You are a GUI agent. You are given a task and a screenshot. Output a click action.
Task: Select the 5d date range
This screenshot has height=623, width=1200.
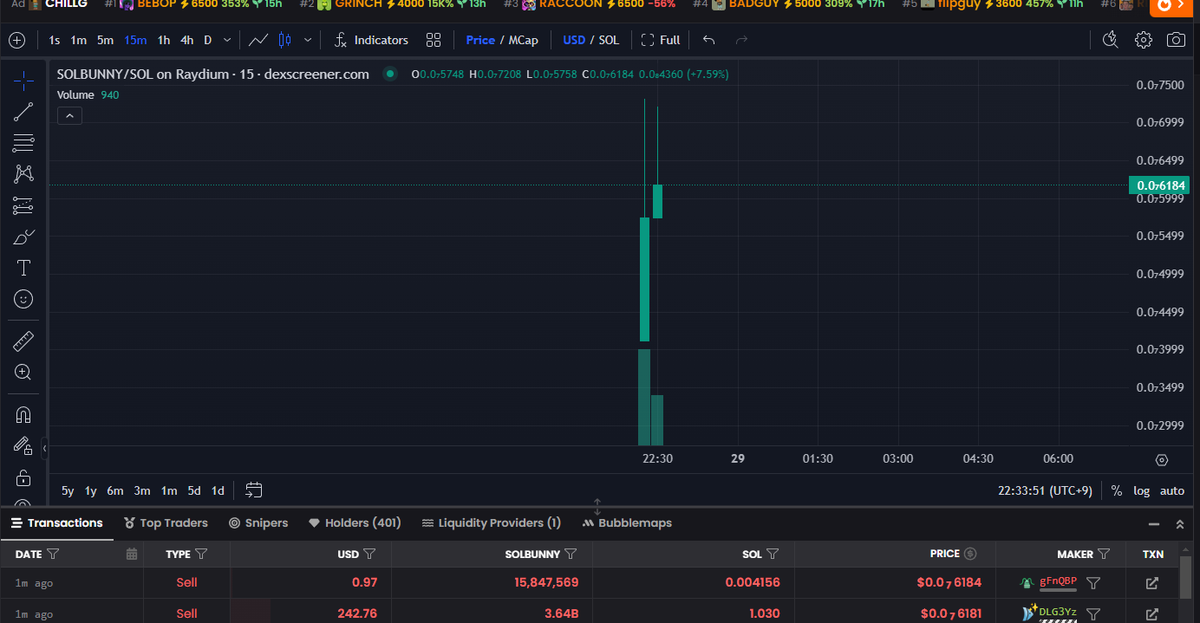[194, 491]
